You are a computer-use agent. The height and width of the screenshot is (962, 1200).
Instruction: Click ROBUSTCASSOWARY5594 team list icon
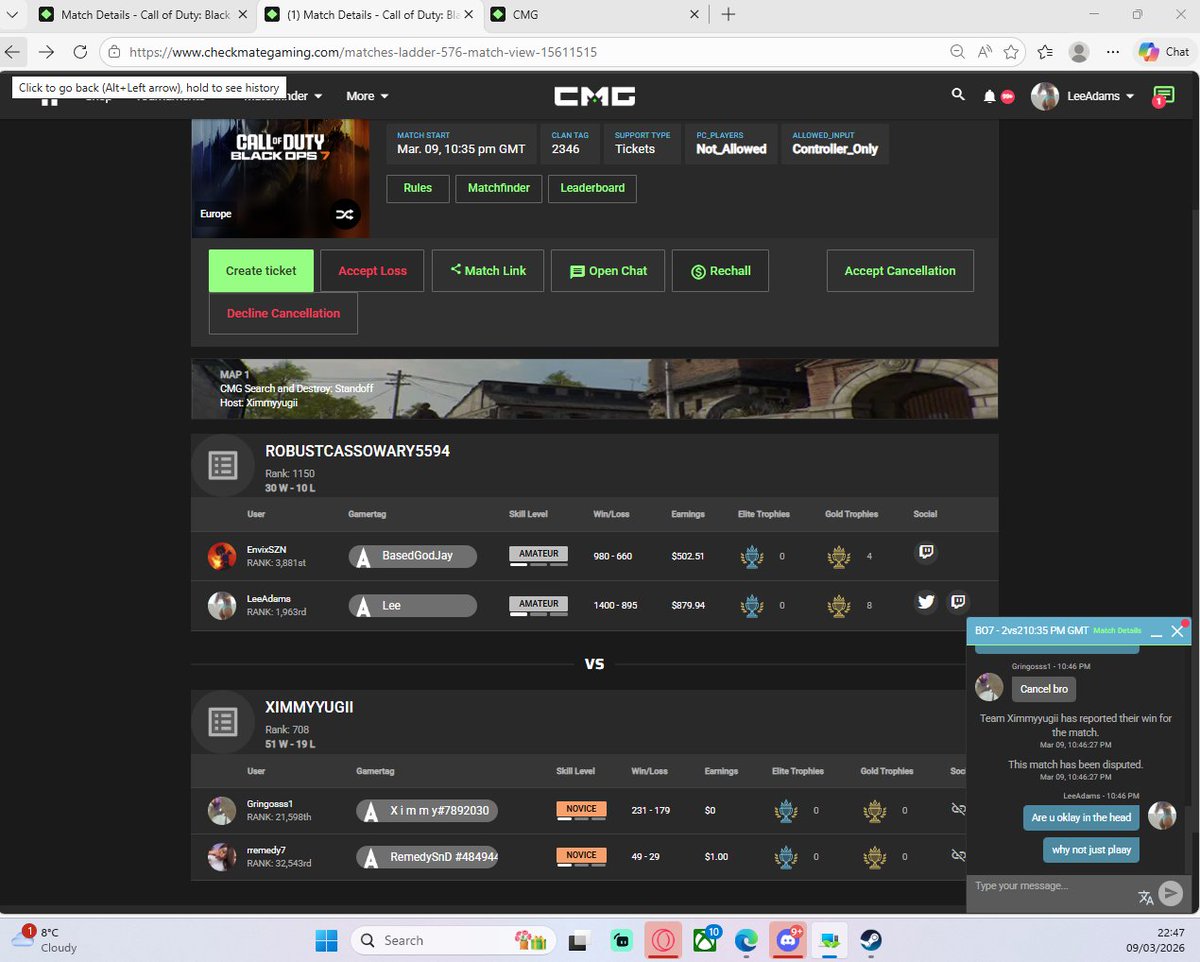222,465
